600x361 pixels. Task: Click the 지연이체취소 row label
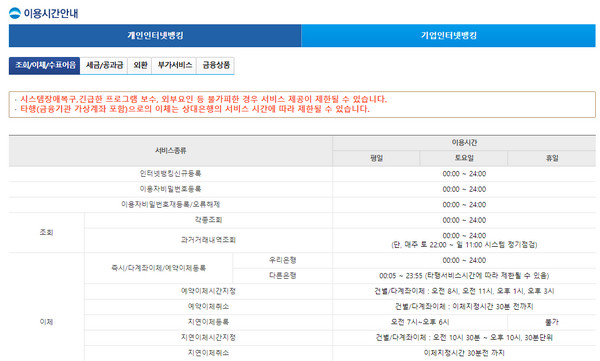[x=208, y=353]
